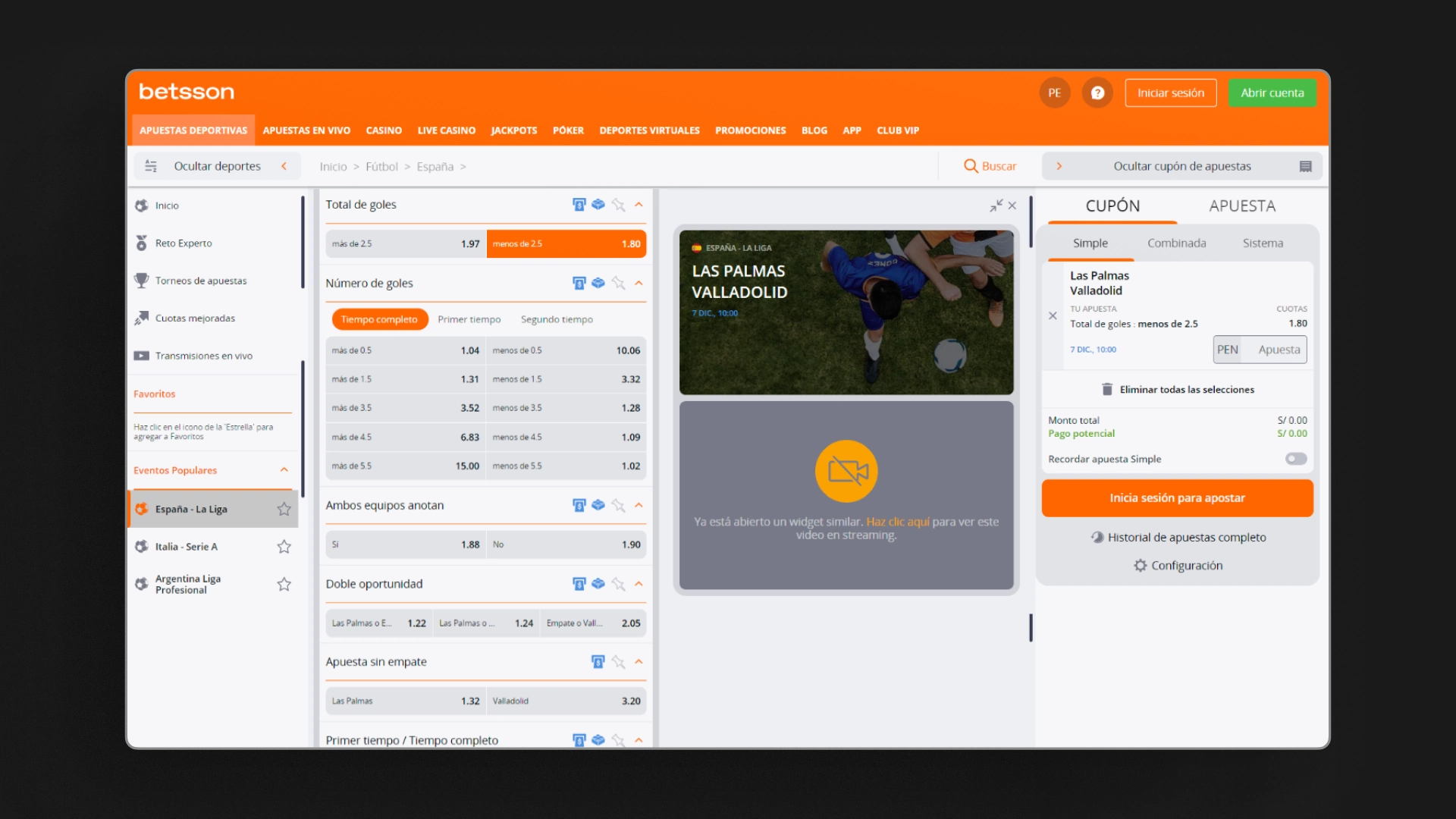Star Argentina Liga Profesional as favorite
Screen dimensions: 1456x819
pyautogui.click(x=284, y=584)
